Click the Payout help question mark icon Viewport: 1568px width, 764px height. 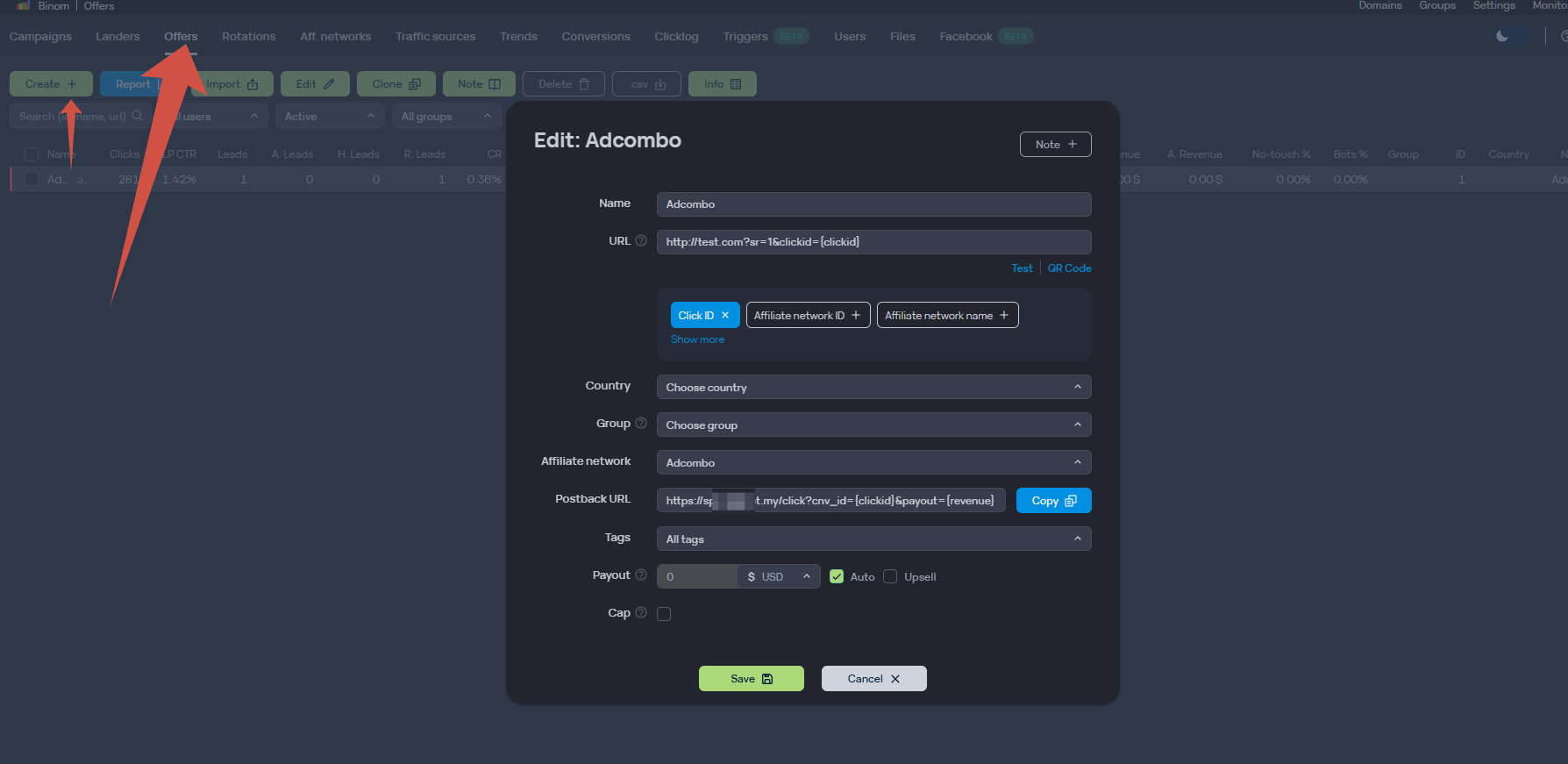641,575
